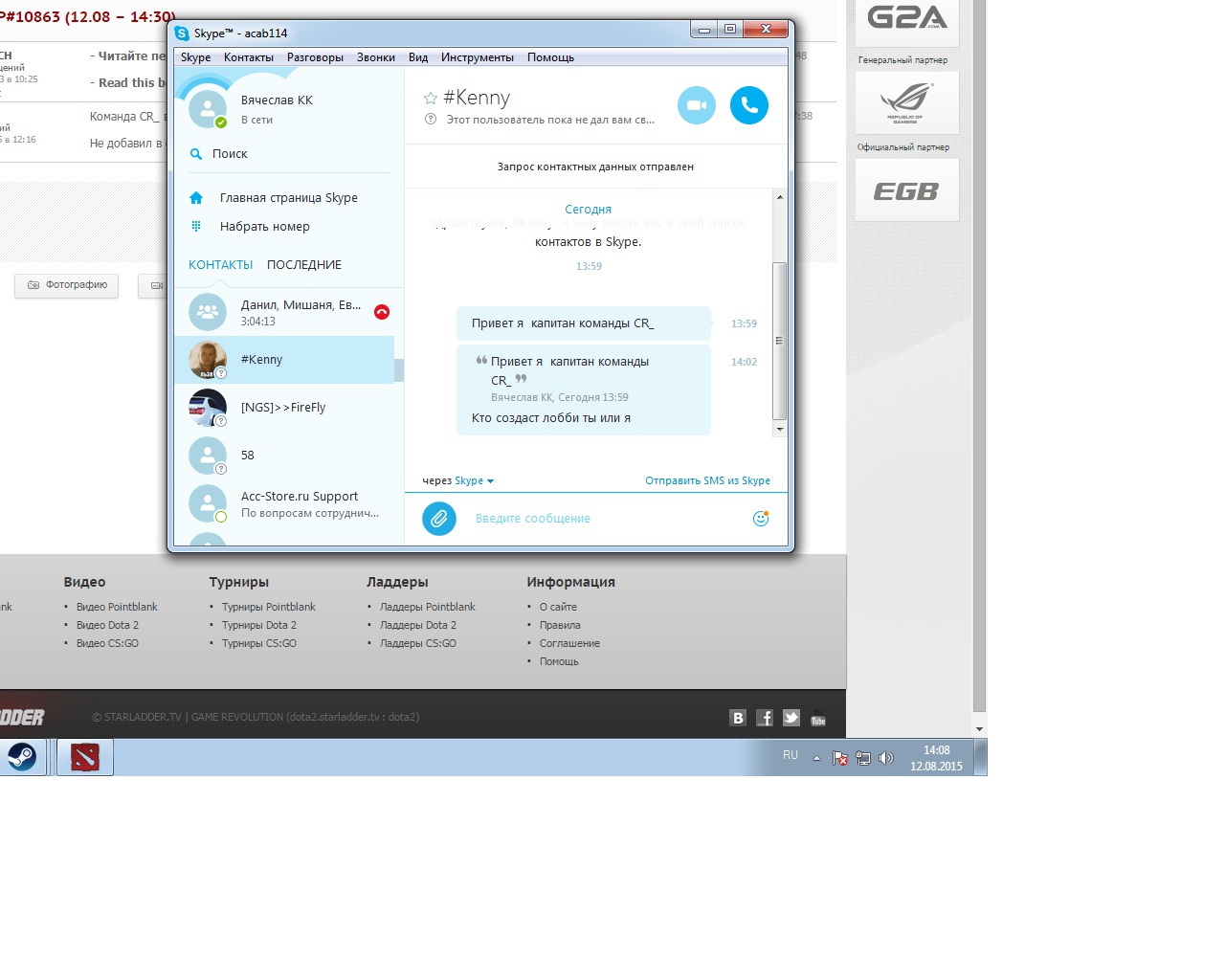1225x980 pixels.
Task: Start a video call with #Kenny
Action: tap(697, 105)
